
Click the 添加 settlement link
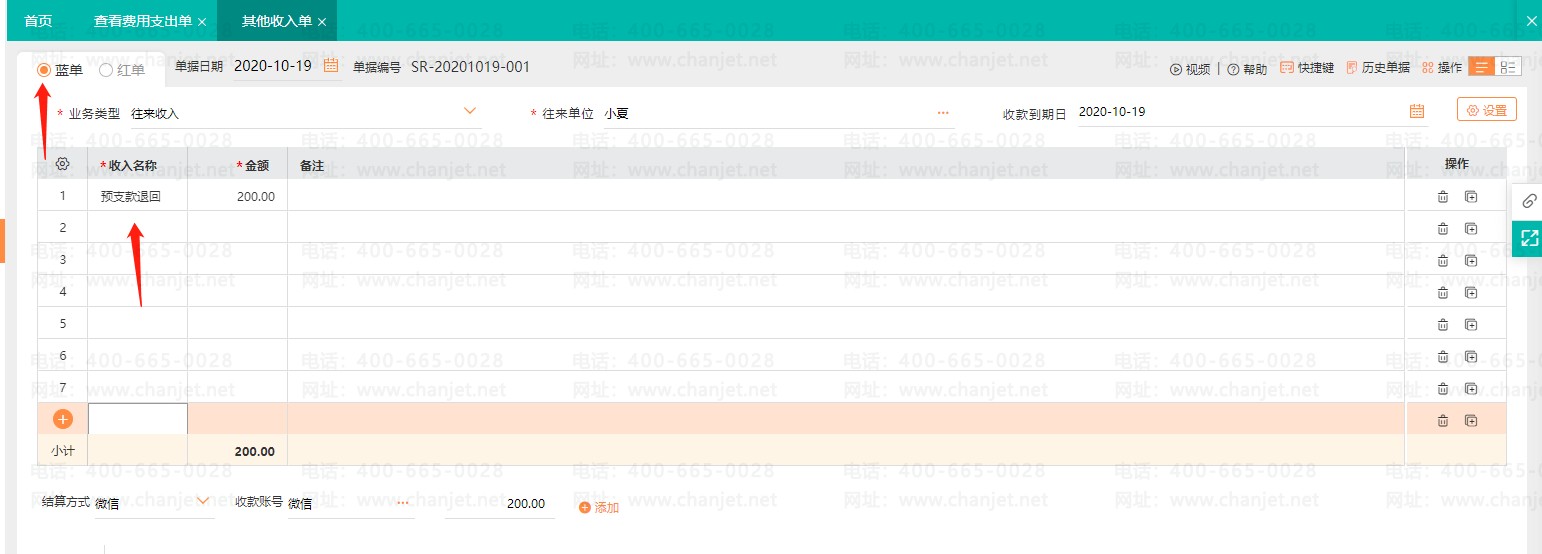pos(599,507)
